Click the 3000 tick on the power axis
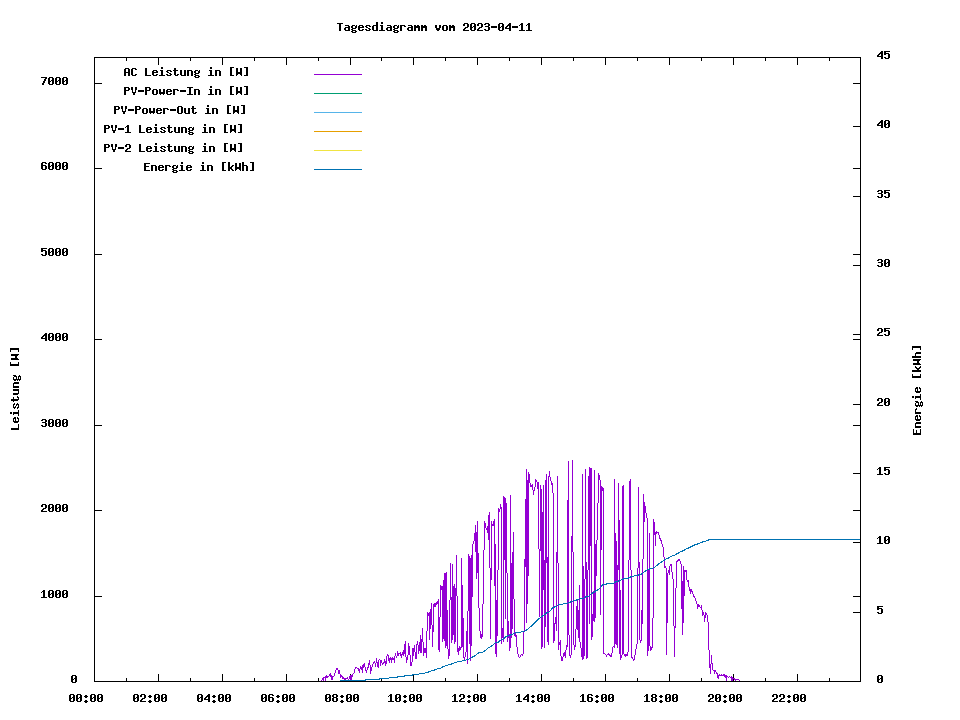This screenshot has height=720, width=960. pyautogui.click(x=55, y=424)
